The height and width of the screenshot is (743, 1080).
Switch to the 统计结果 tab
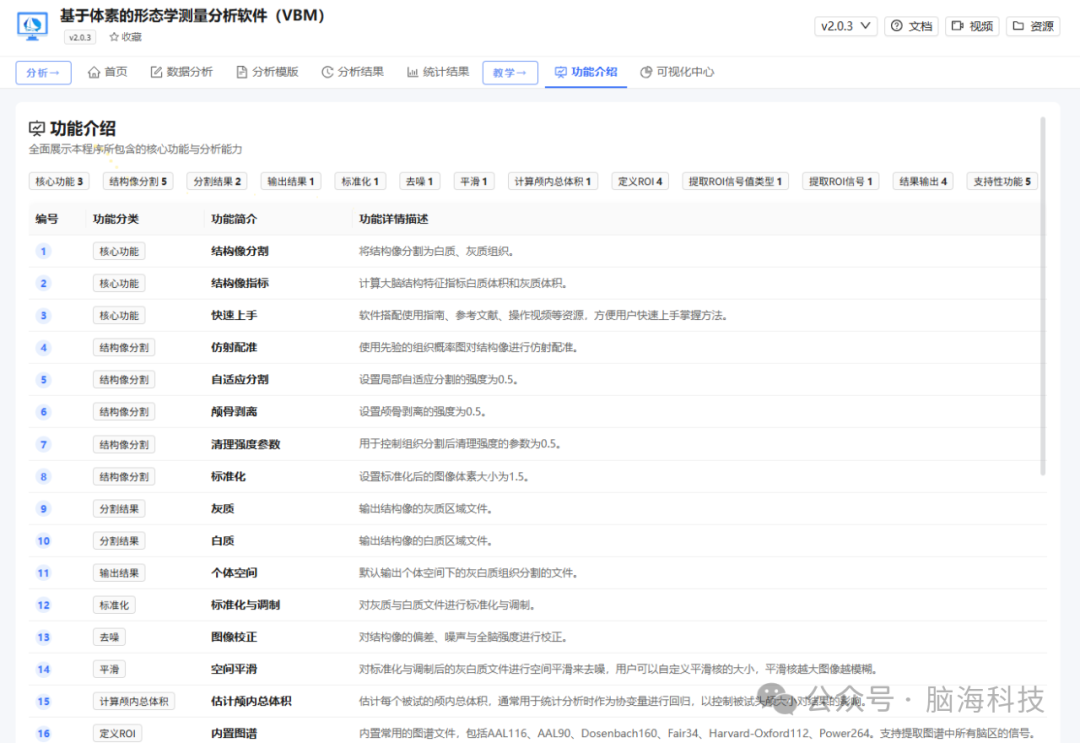(438, 72)
